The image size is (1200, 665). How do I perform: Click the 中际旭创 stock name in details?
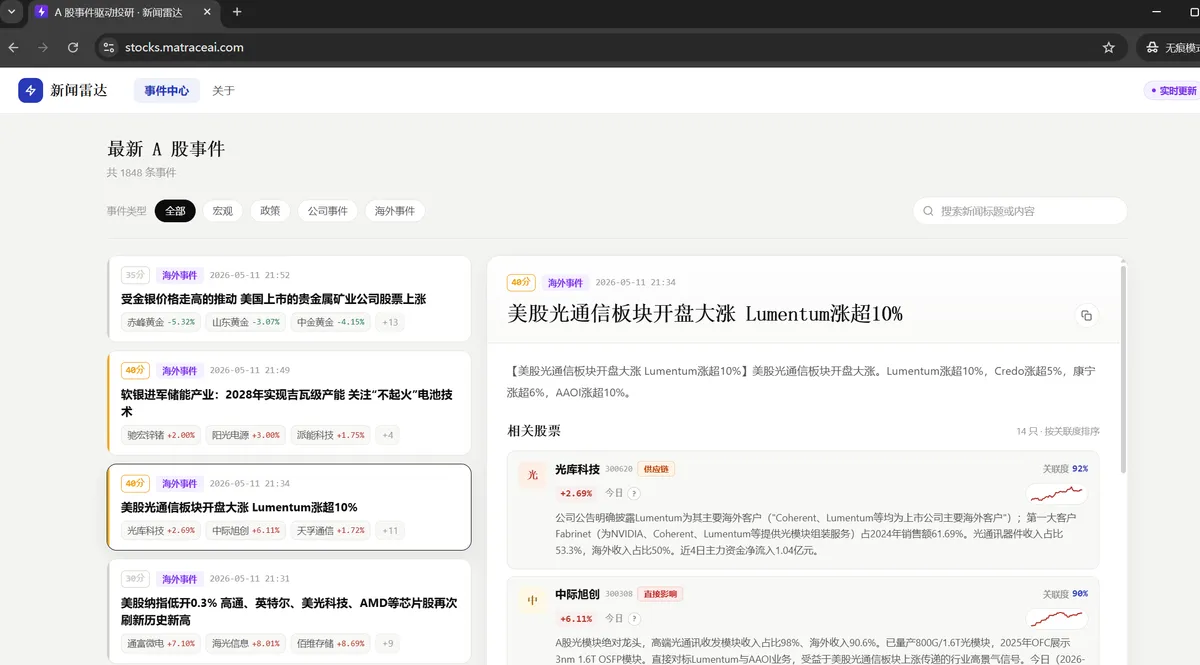577,594
